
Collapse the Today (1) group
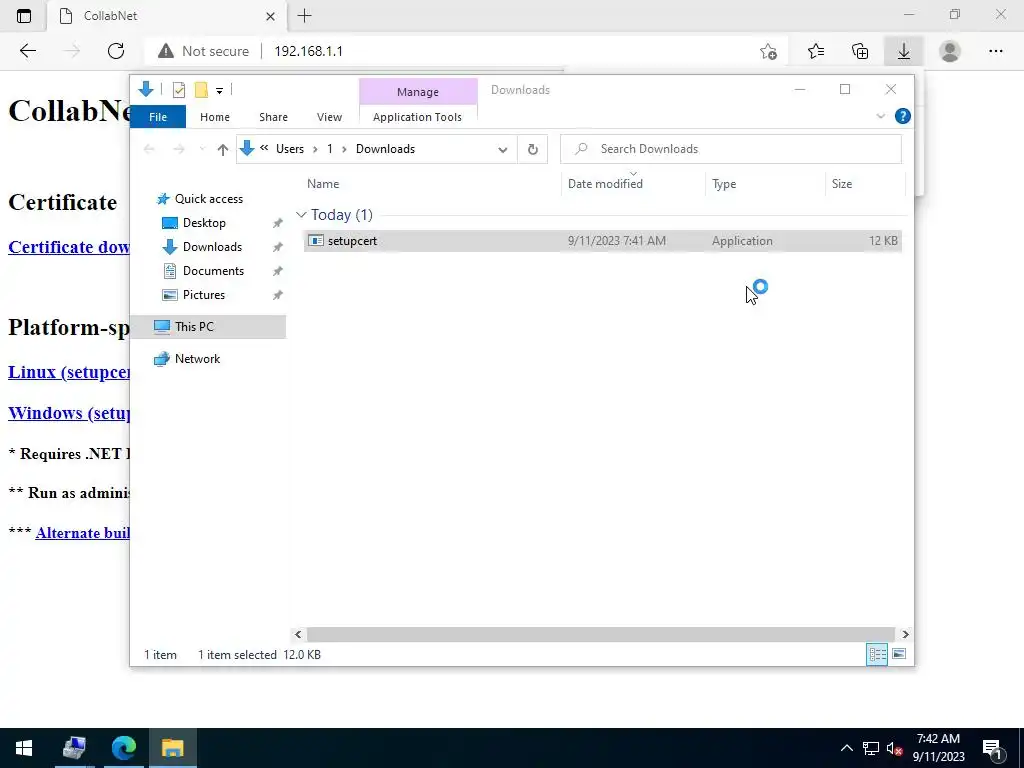click(x=301, y=215)
